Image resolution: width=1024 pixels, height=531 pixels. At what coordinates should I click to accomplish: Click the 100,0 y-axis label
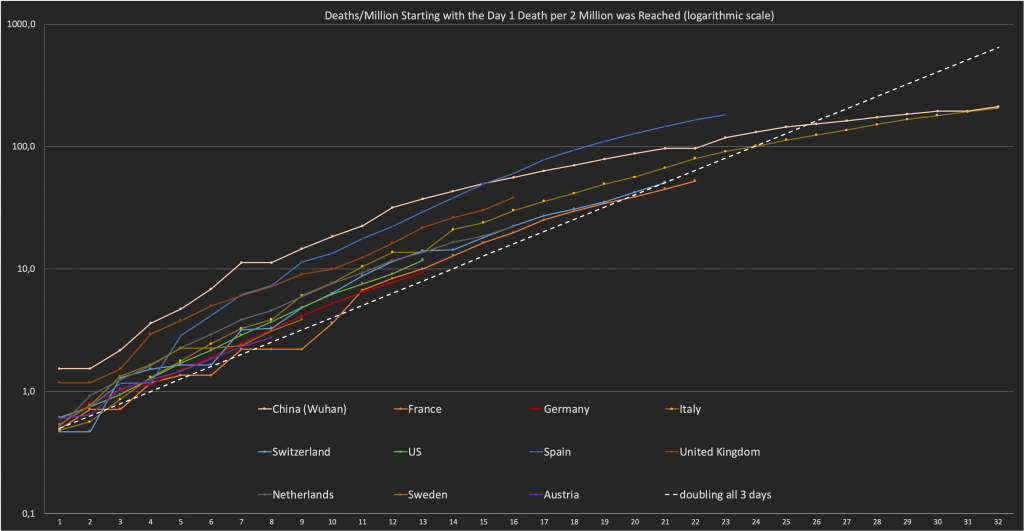point(24,147)
